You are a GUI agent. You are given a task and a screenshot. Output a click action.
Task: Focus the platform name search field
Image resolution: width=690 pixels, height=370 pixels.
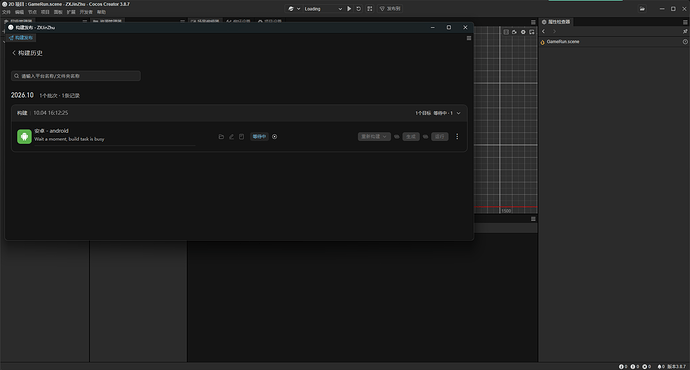[x=76, y=76]
